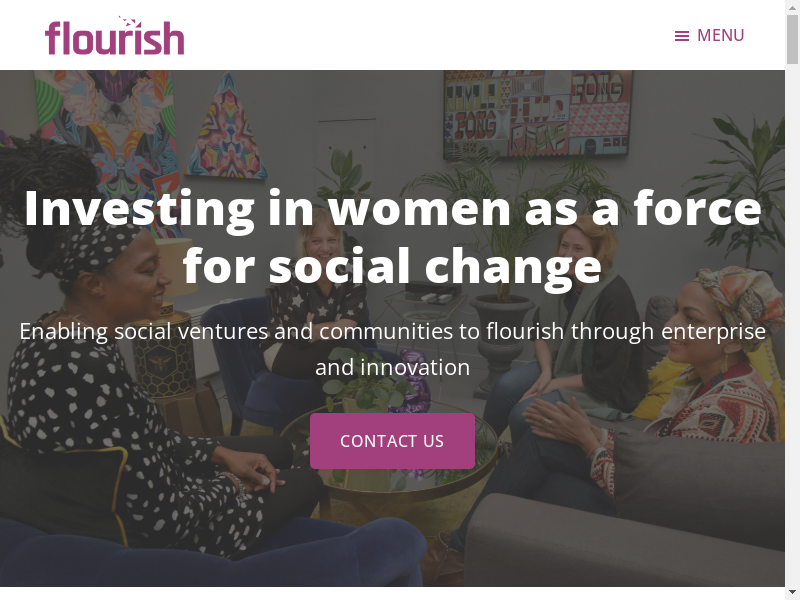Click the scrollbar down arrow
Screen dimensions: 800x600
click(792, 593)
